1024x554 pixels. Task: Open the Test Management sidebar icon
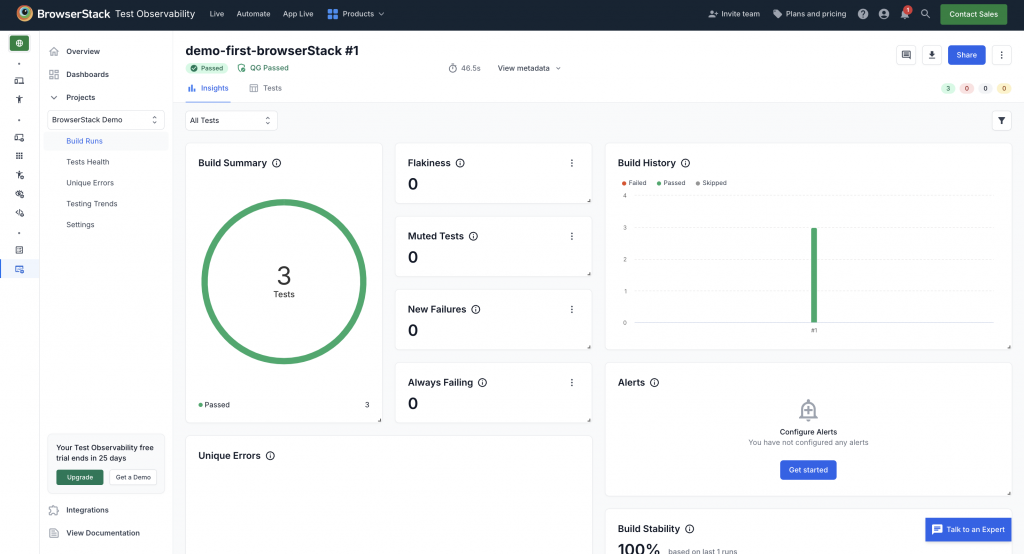(x=19, y=250)
